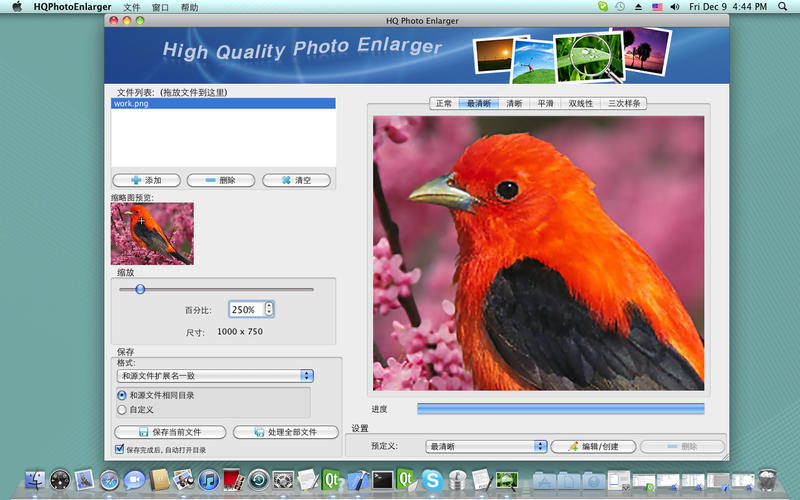Uncheck 保存完成后,自动打开目录 checkbox

tap(120, 450)
